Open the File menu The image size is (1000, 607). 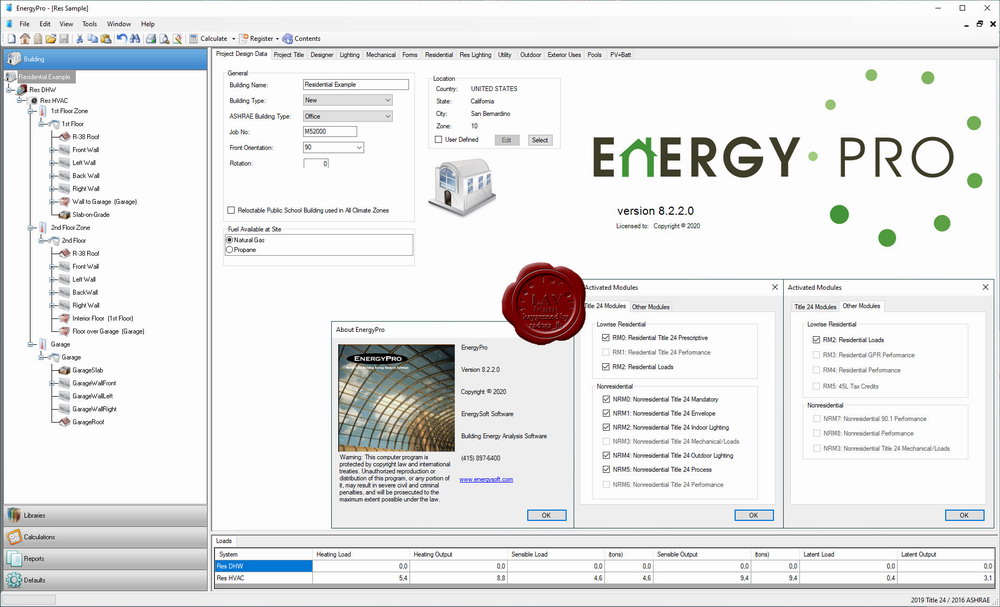pyautogui.click(x=24, y=24)
